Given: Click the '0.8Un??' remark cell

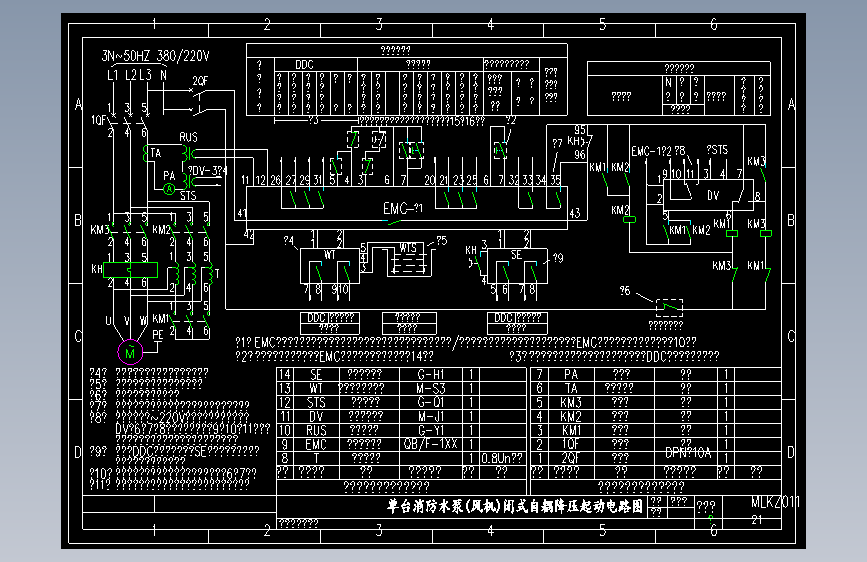Looking at the screenshot, I should point(502,458).
